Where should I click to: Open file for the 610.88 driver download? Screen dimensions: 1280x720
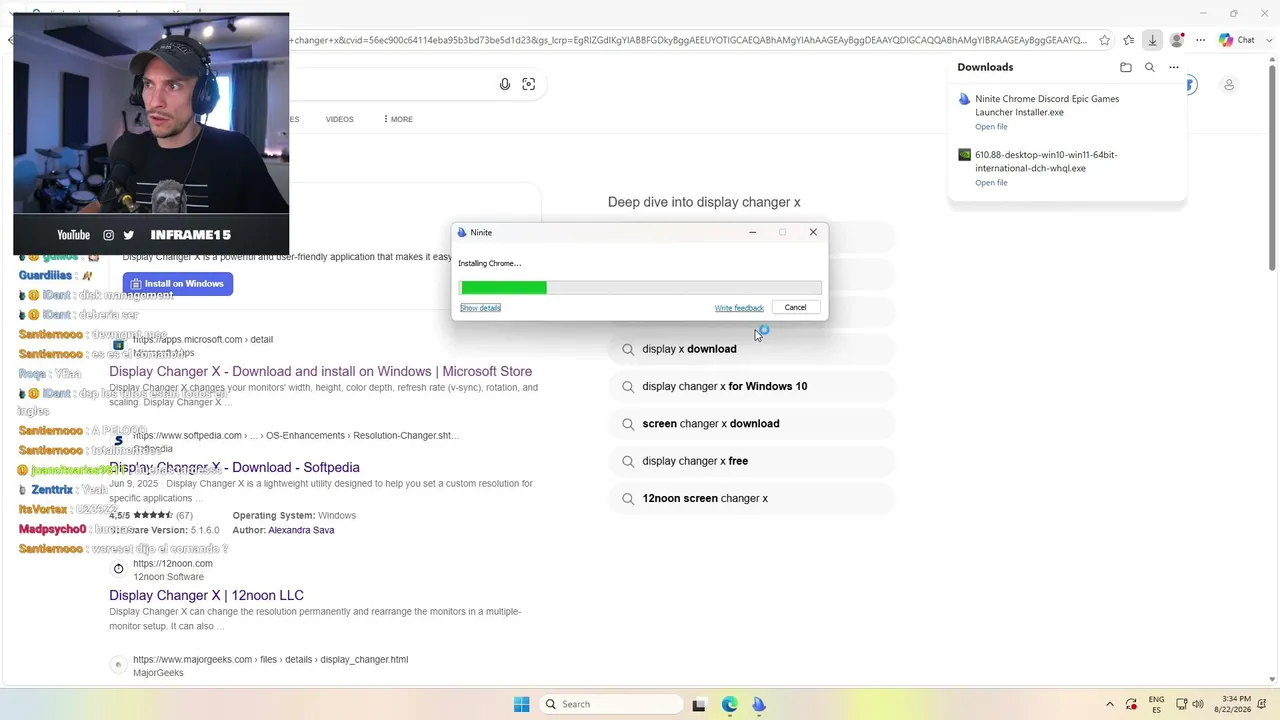(991, 183)
